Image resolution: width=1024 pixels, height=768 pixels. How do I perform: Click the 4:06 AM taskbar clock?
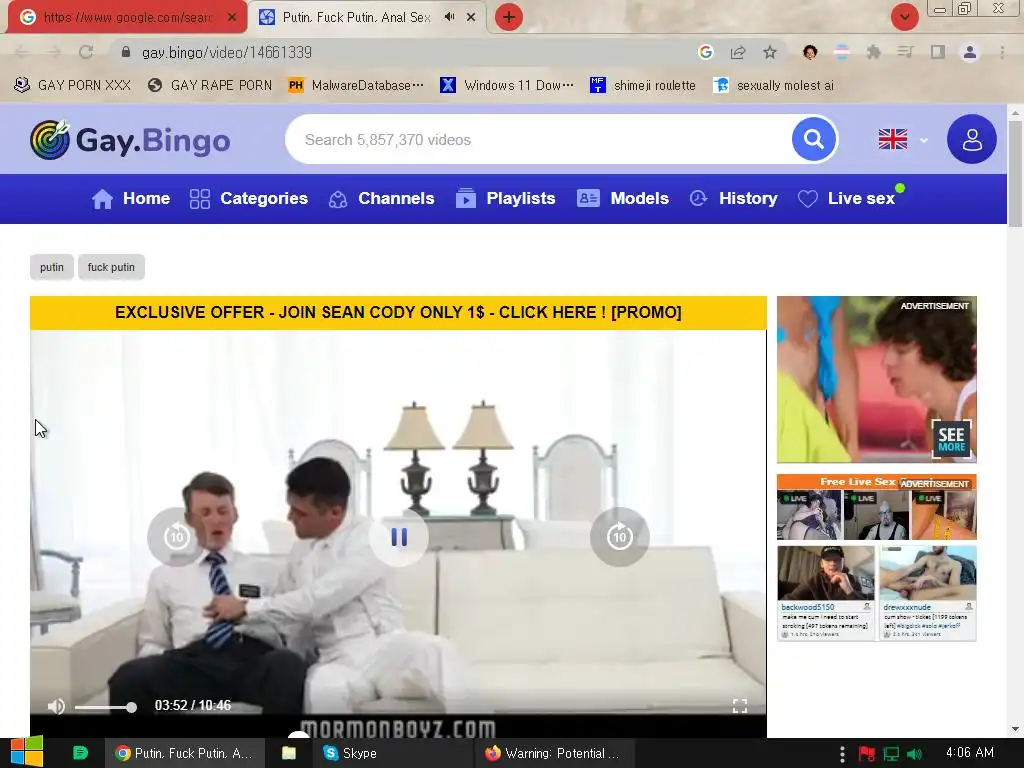point(970,753)
